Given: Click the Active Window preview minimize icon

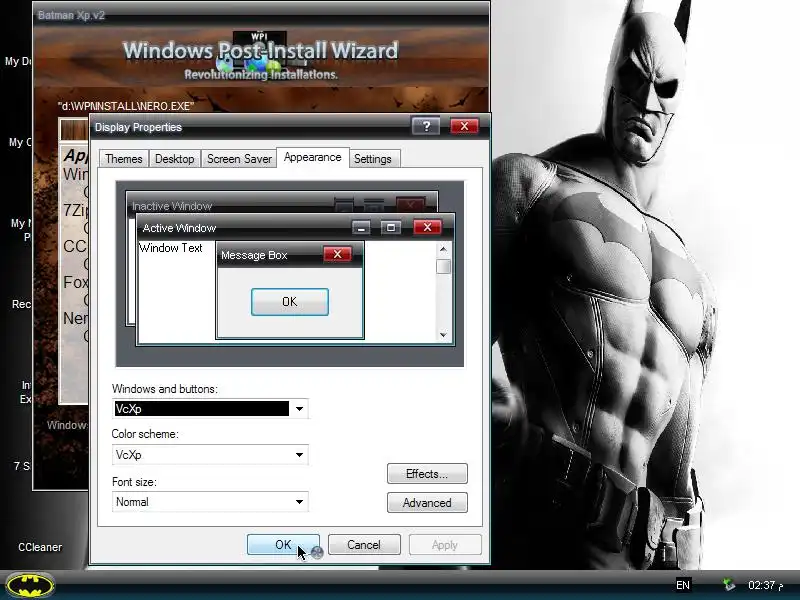Looking at the screenshot, I should pos(361,227).
